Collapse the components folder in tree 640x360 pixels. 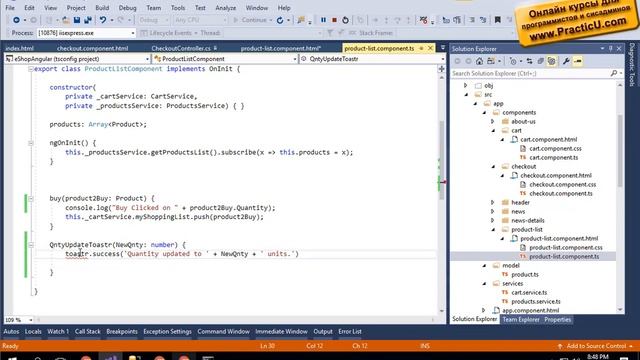[484, 113]
